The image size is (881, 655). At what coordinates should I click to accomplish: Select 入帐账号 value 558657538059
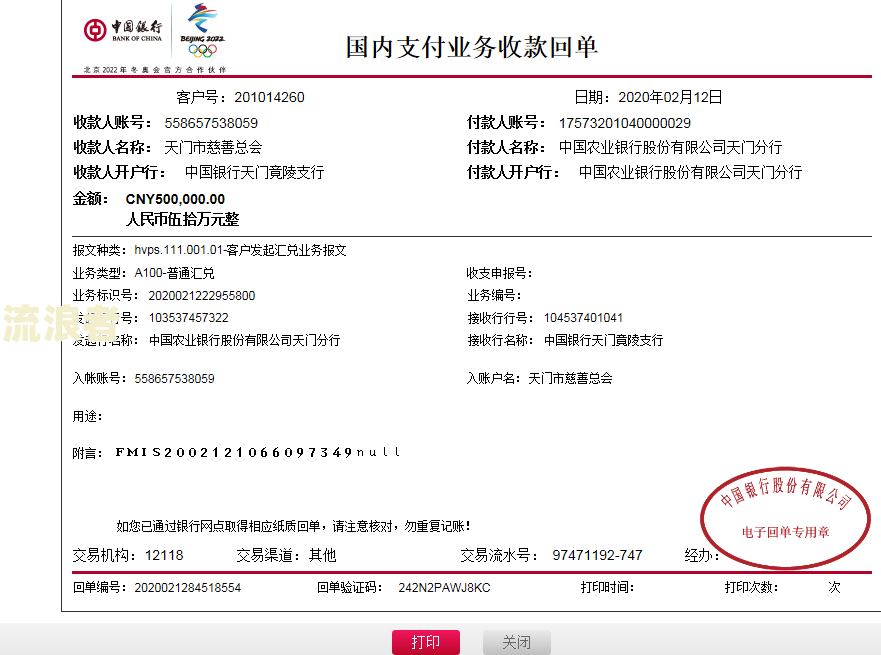click(174, 379)
